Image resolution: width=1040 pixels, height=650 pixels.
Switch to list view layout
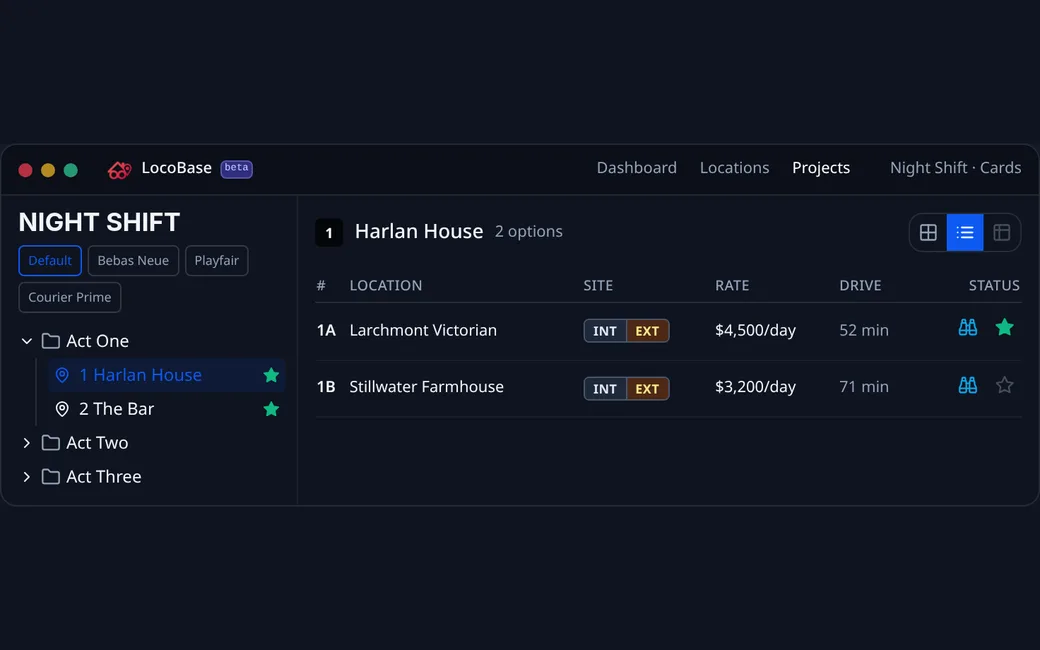pyautogui.click(x=965, y=232)
